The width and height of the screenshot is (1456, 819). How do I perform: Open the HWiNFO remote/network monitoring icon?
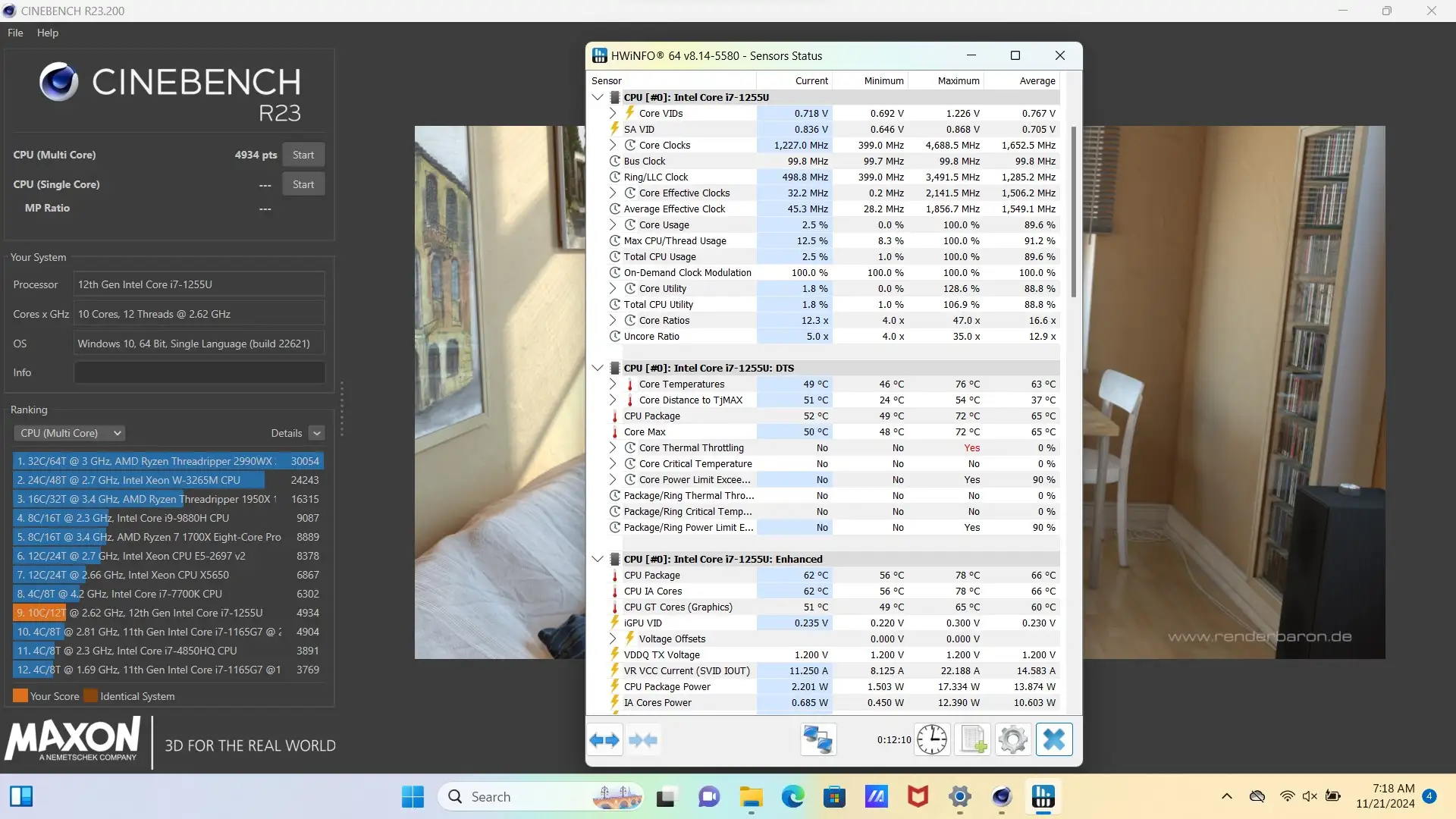[818, 739]
